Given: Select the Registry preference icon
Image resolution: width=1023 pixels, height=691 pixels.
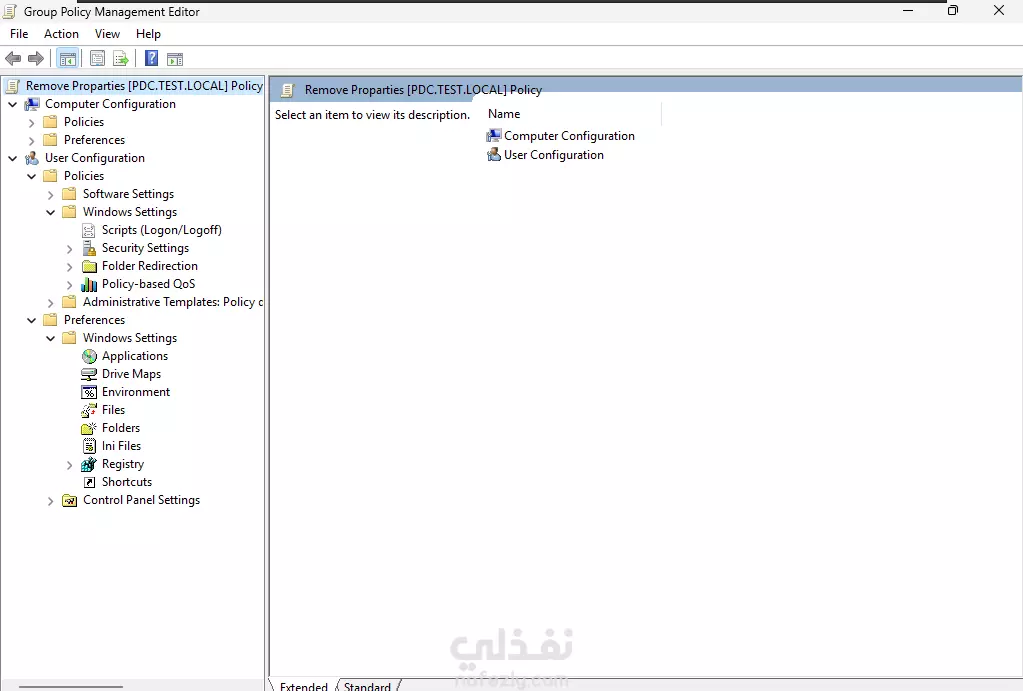Looking at the screenshot, I should [89, 465].
